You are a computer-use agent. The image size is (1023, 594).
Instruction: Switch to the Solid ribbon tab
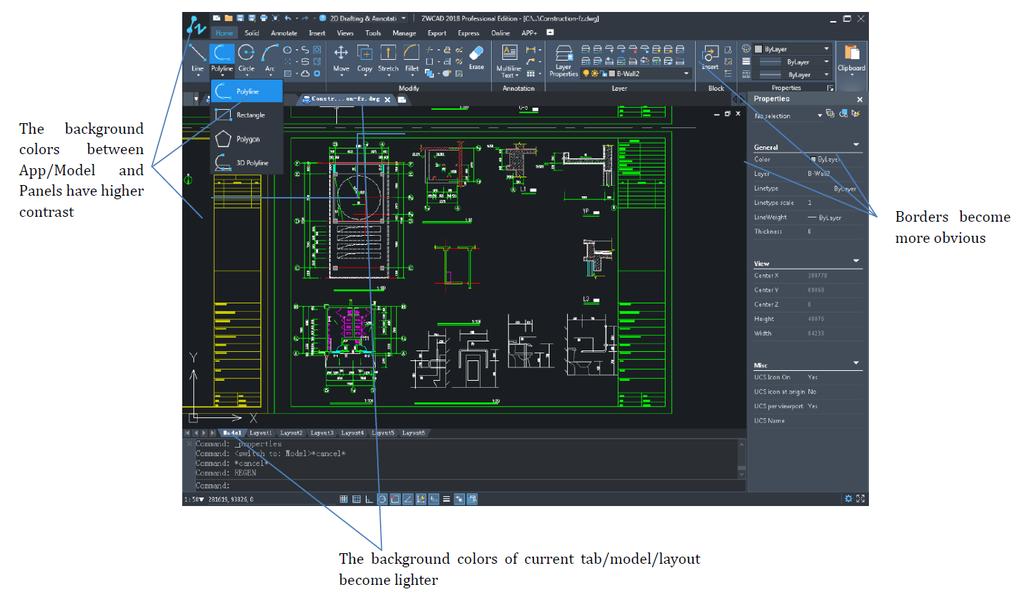click(252, 33)
